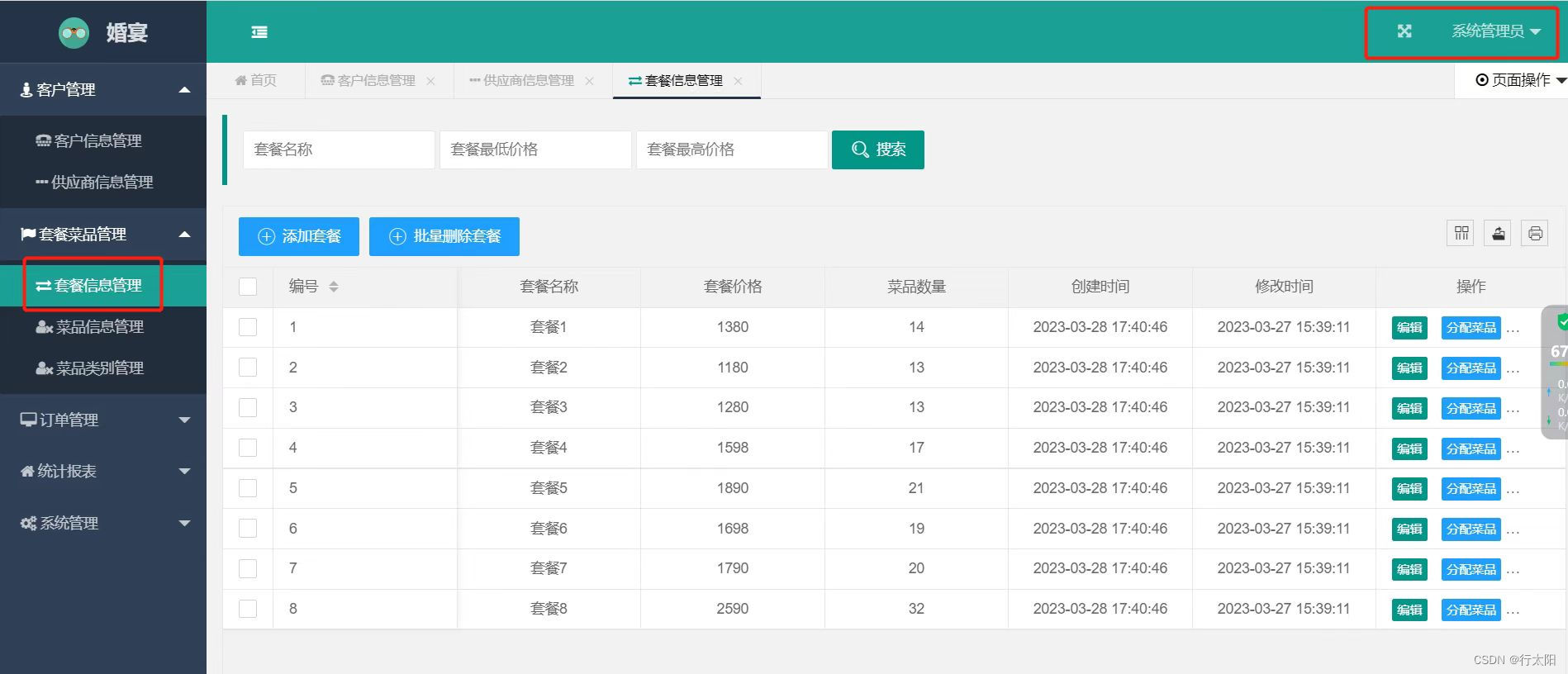Focus the 套餐最高价格 field

[x=732, y=150]
